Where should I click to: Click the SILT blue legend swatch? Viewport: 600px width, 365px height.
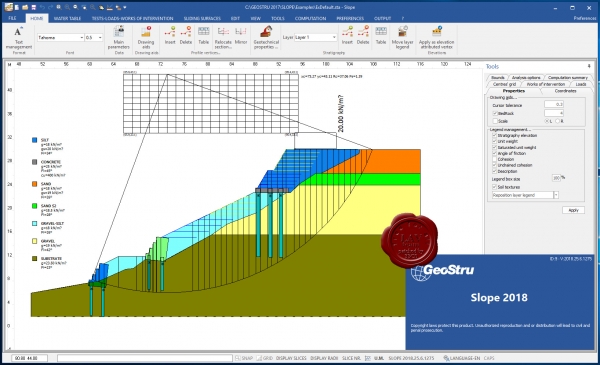pos(34,140)
